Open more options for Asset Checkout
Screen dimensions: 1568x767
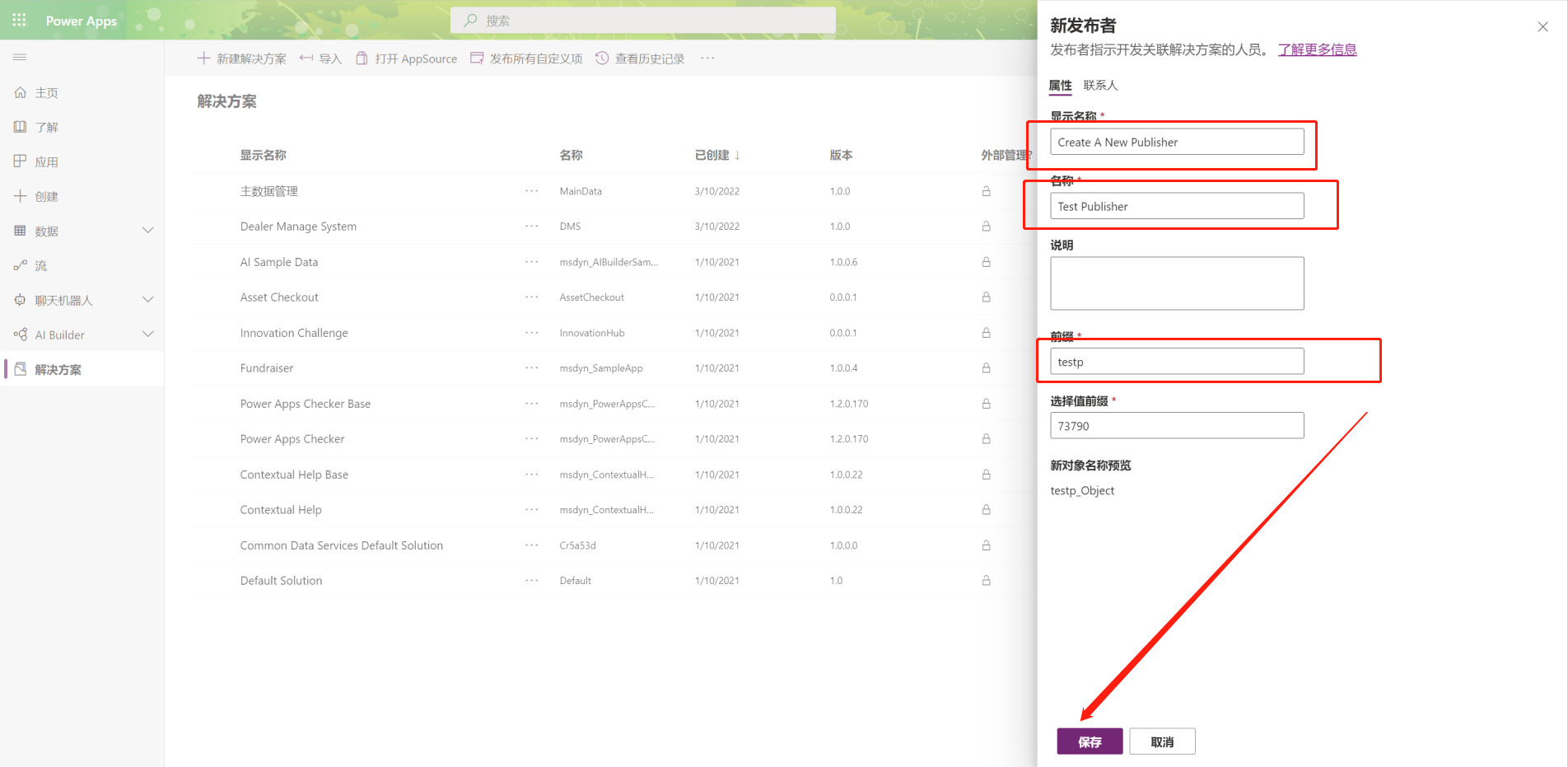pos(532,297)
